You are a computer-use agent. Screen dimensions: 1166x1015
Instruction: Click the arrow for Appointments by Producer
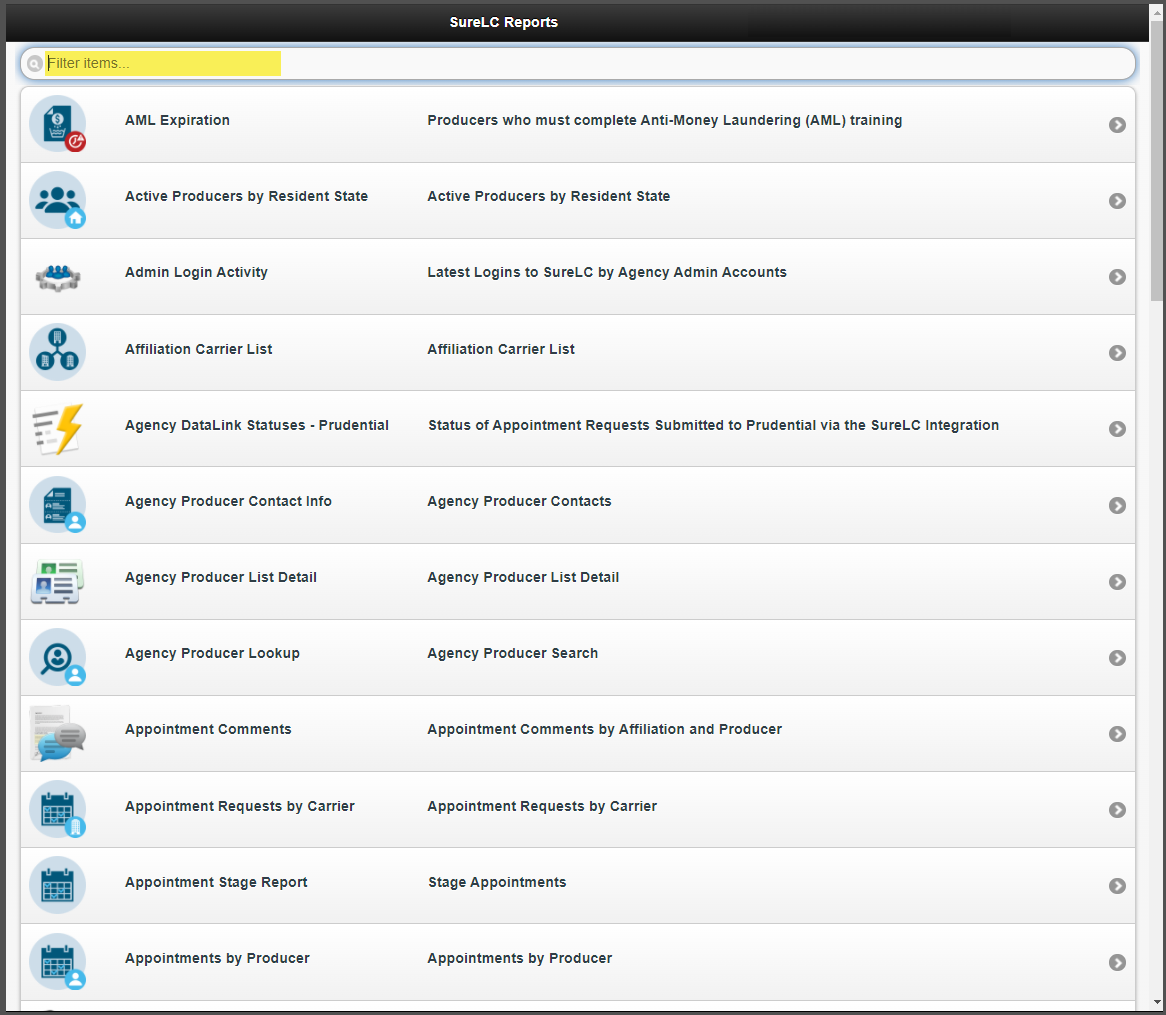coord(1117,962)
